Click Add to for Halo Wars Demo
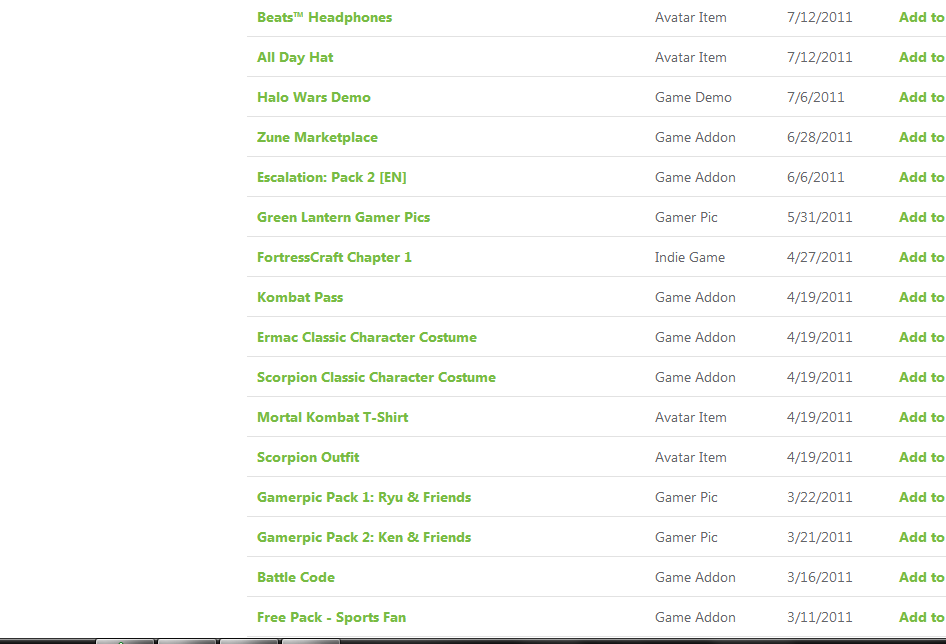 (922, 97)
